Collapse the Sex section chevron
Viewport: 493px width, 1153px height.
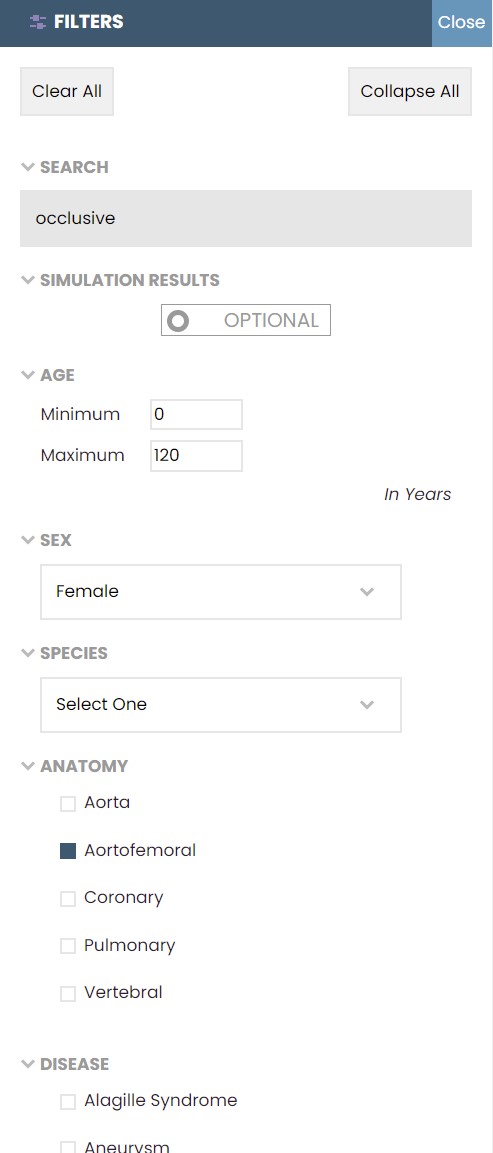[28, 540]
